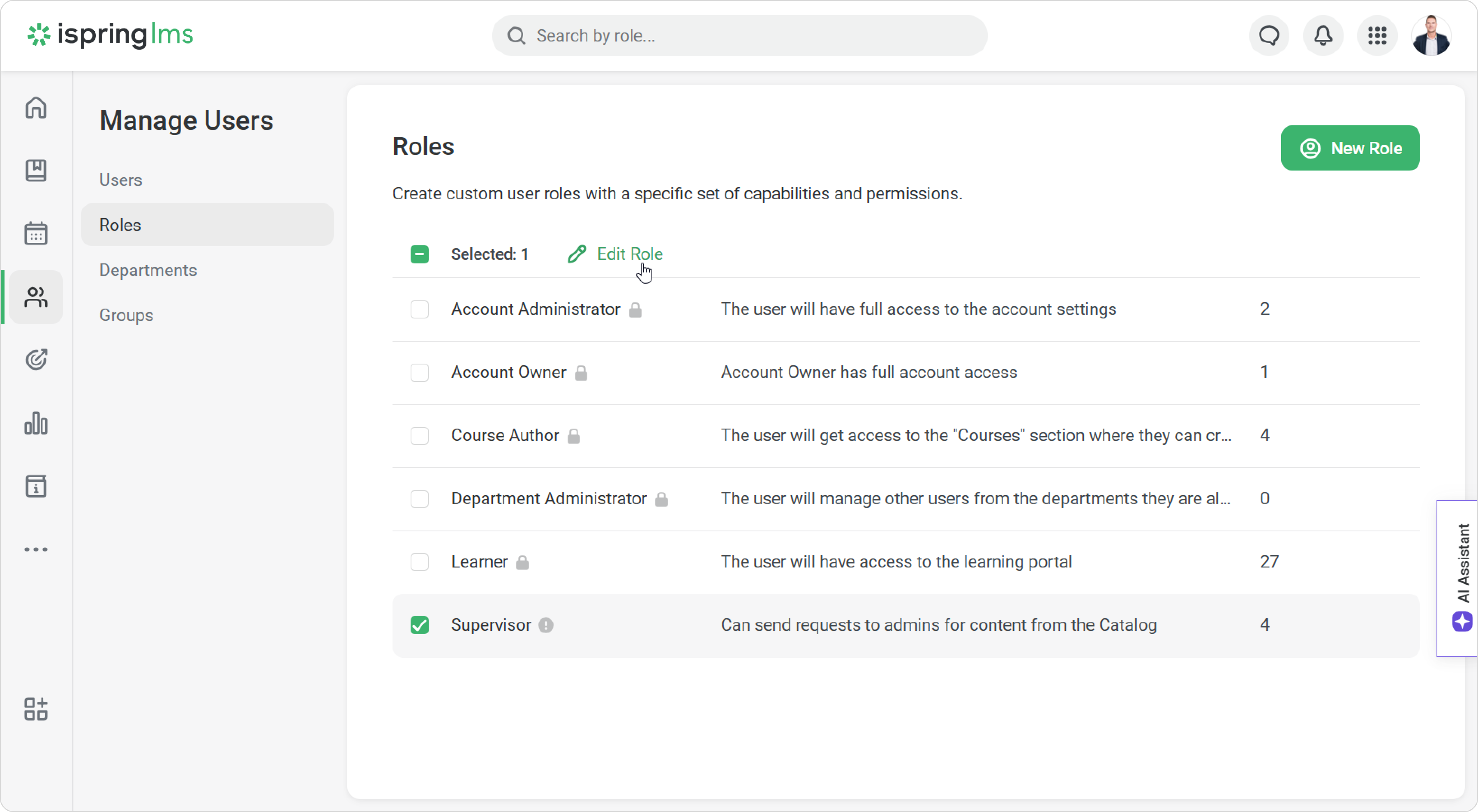Check the Course Author role checkbox
Image resolution: width=1478 pixels, height=812 pixels.
419,436
